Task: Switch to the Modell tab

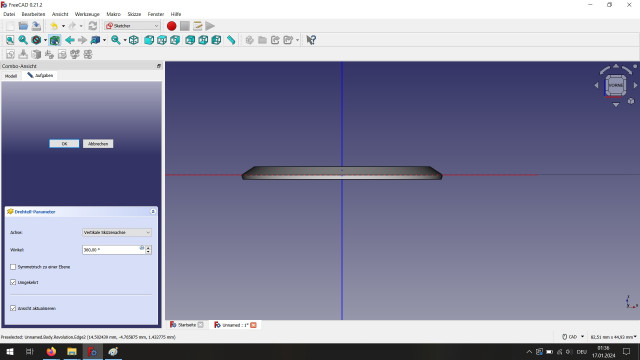Action: (11, 76)
